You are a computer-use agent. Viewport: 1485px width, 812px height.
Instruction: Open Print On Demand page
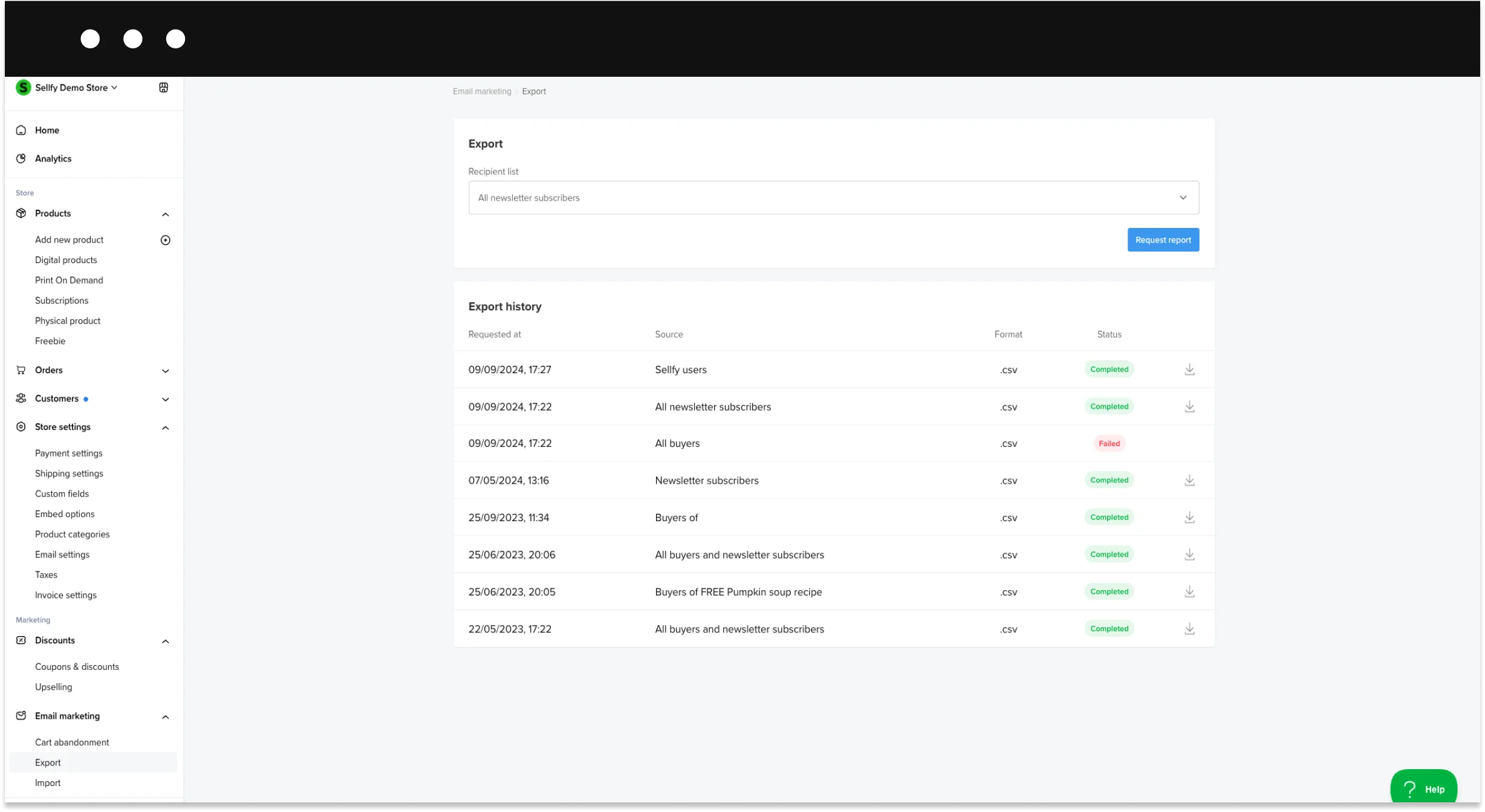click(x=69, y=281)
